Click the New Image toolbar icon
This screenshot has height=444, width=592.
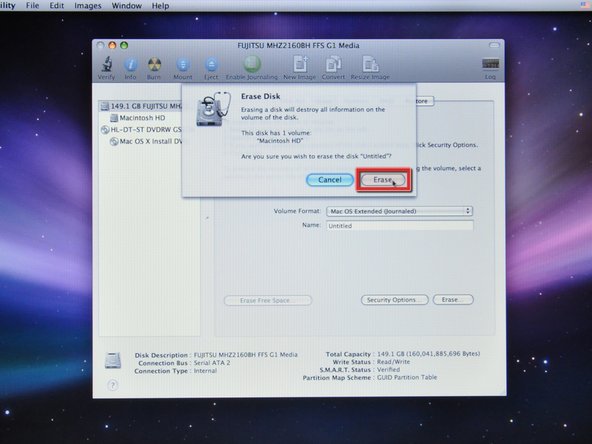click(300, 68)
